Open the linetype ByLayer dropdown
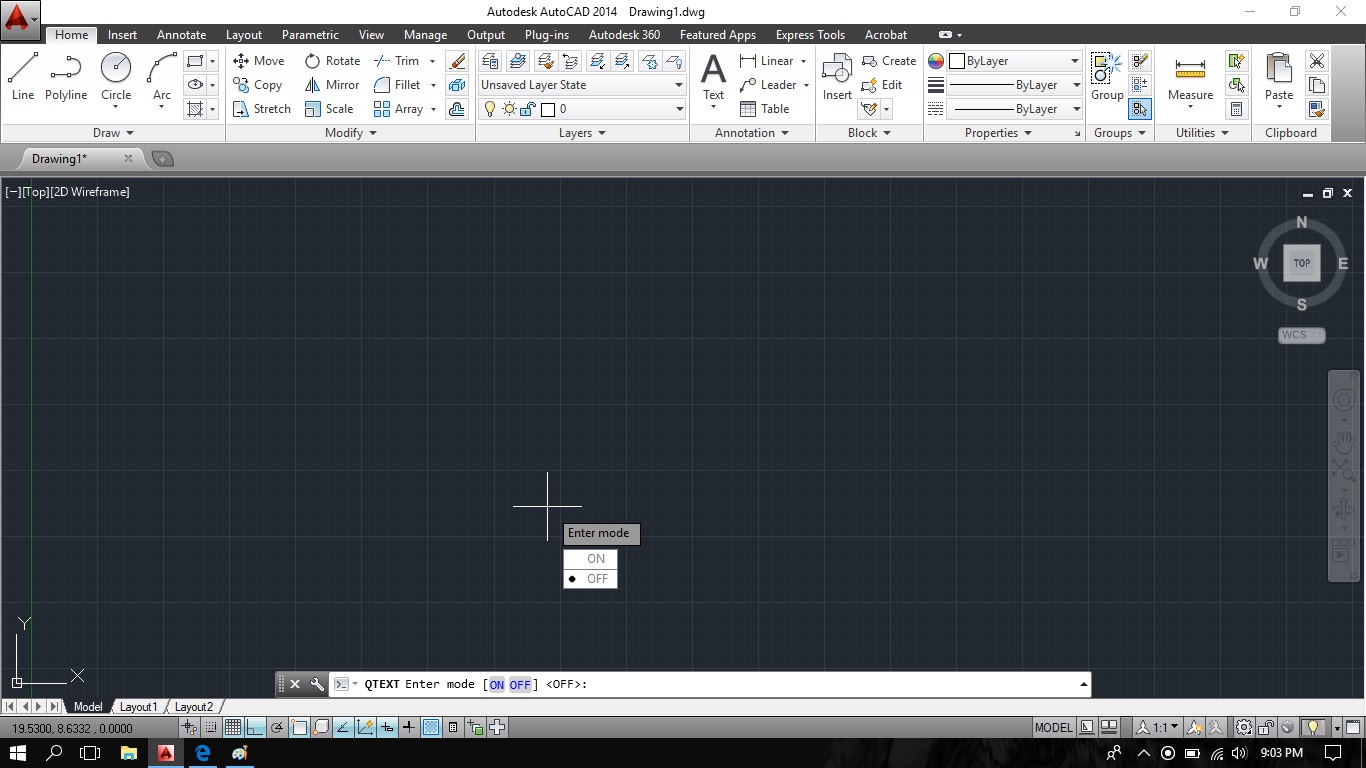The height and width of the screenshot is (768, 1366). coord(1014,109)
